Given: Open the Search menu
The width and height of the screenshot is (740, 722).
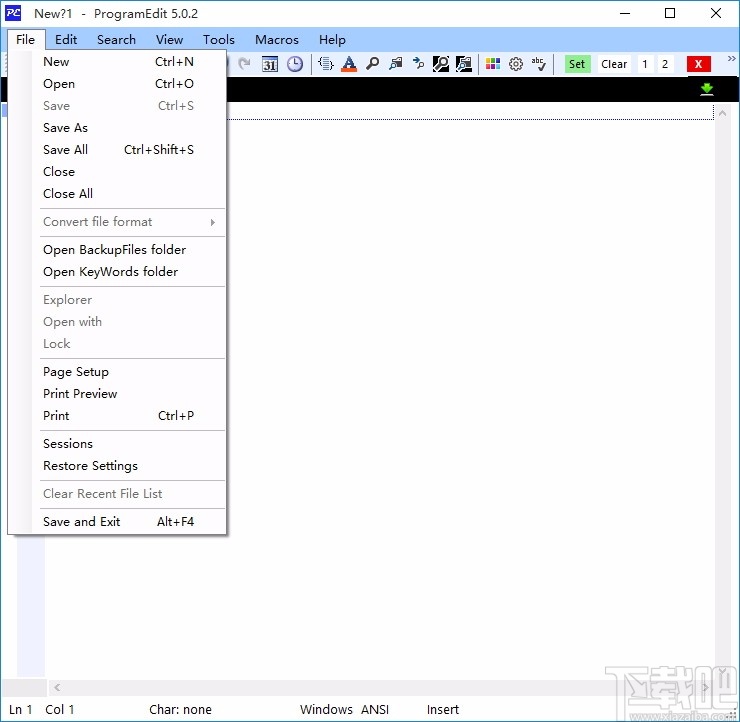Looking at the screenshot, I should 116,40.
